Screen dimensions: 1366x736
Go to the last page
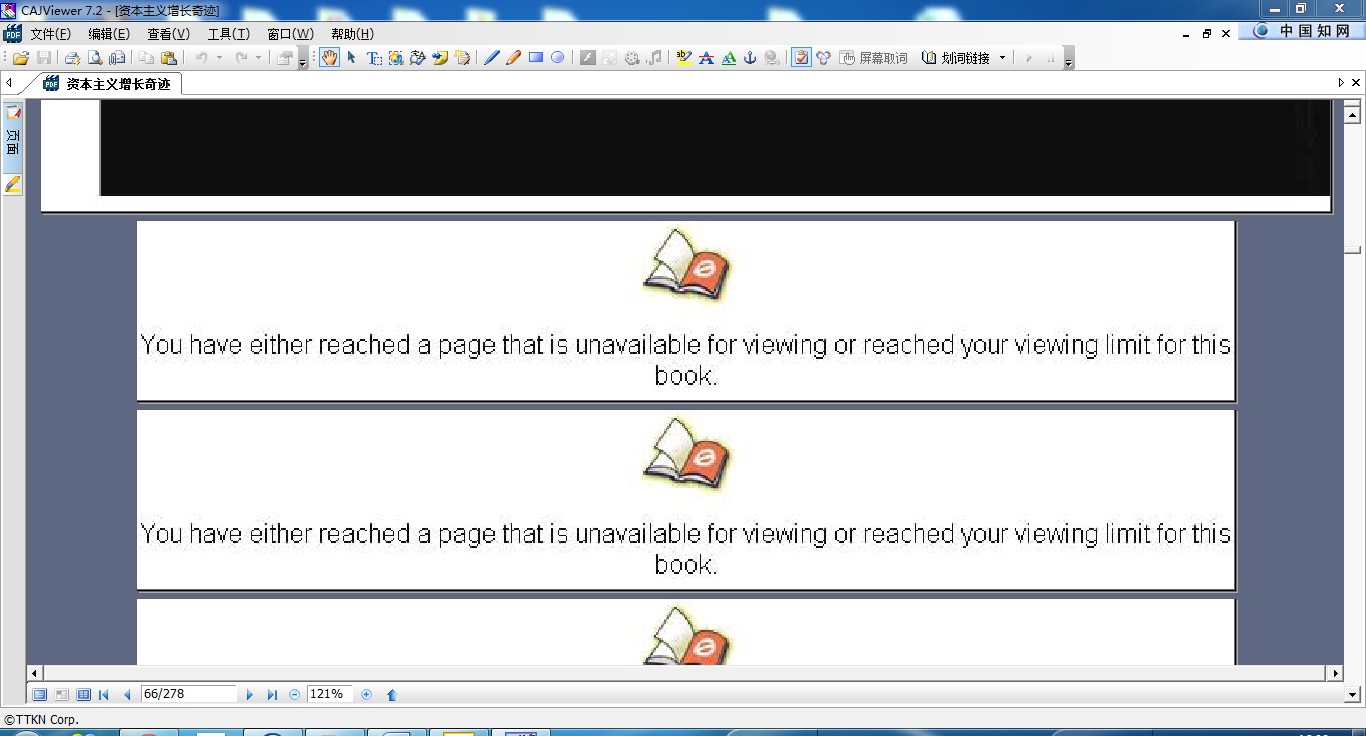272,694
